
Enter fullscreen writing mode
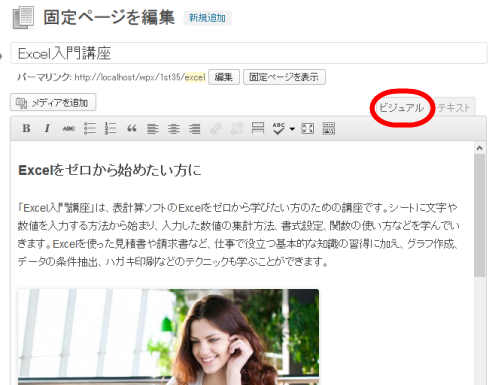click(x=307, y=128)
